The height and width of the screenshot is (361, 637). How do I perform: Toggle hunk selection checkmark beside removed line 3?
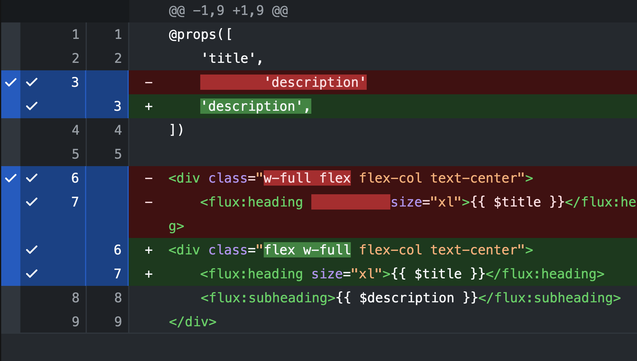click(x=11, y=82)
